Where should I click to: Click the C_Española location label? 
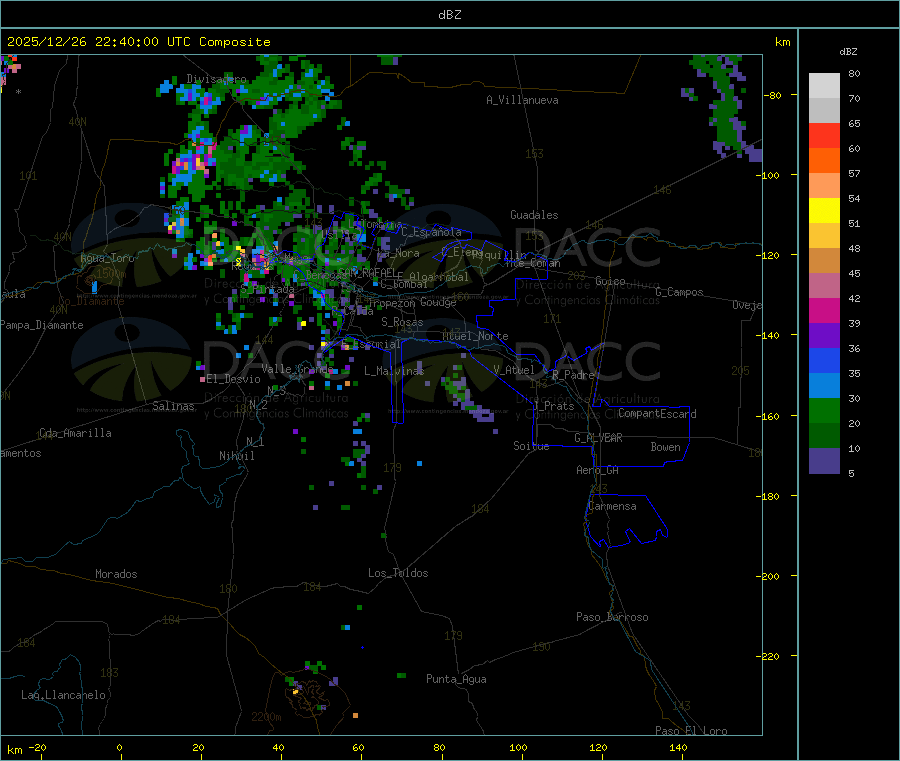coord(432,232)
